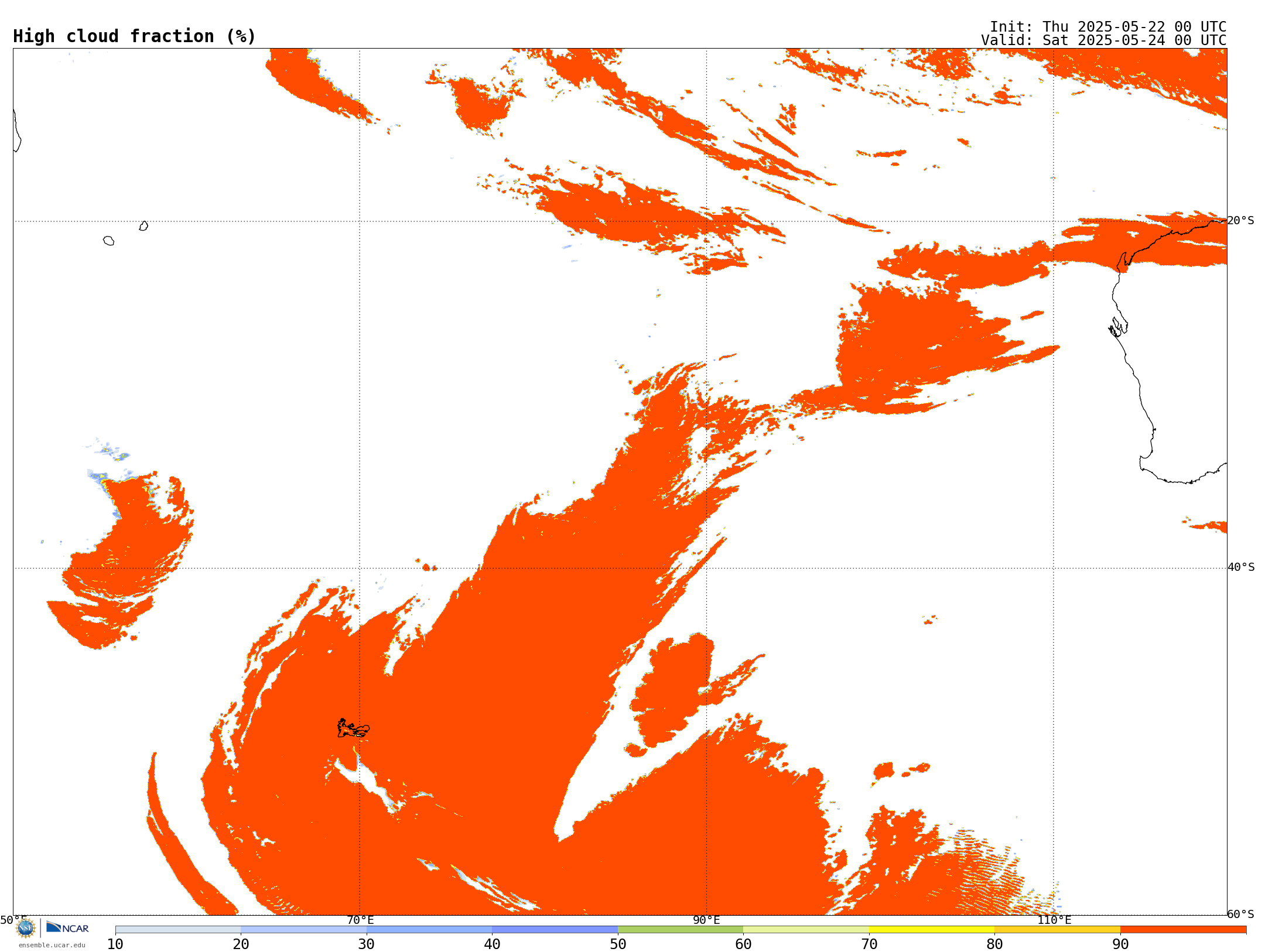Click the 40°S latitude label

point(1241,567)
